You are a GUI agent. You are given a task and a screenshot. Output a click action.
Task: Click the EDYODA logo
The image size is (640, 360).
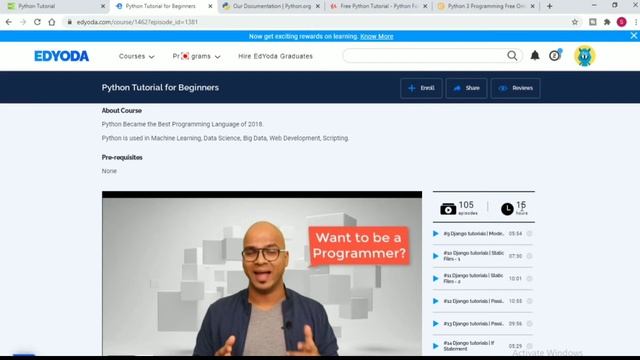62,56
